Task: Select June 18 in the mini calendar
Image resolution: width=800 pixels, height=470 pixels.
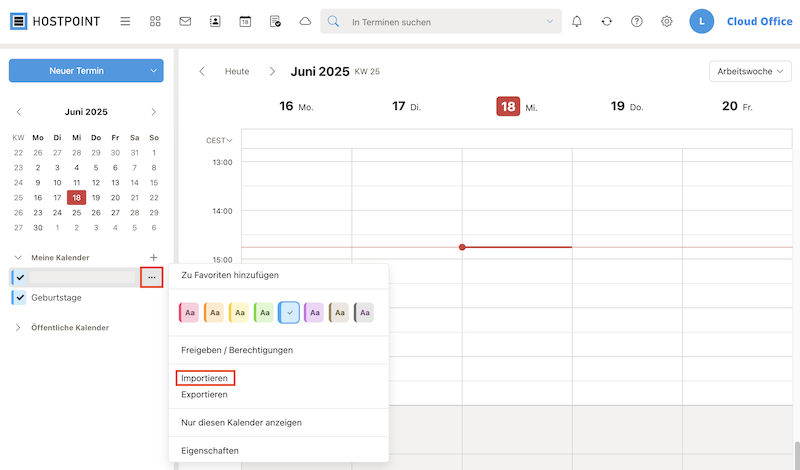Action: pos(76,197)
